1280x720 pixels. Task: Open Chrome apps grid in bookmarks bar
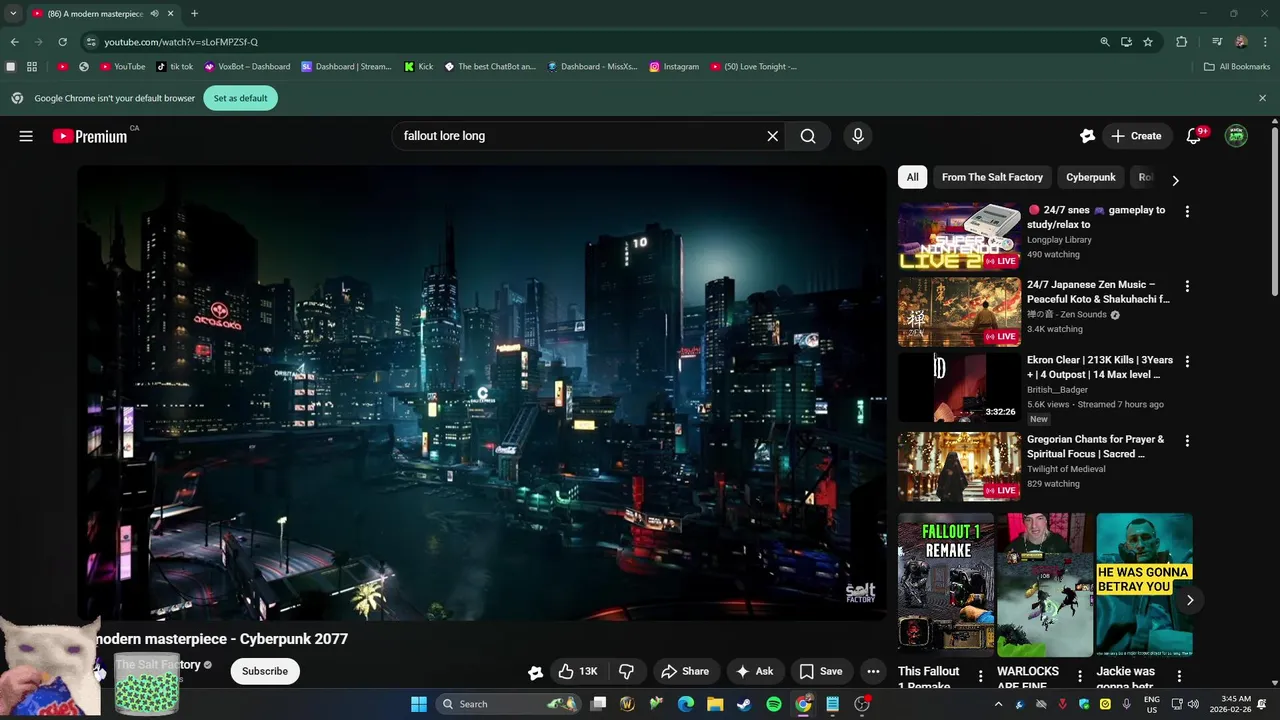[32, 67]
